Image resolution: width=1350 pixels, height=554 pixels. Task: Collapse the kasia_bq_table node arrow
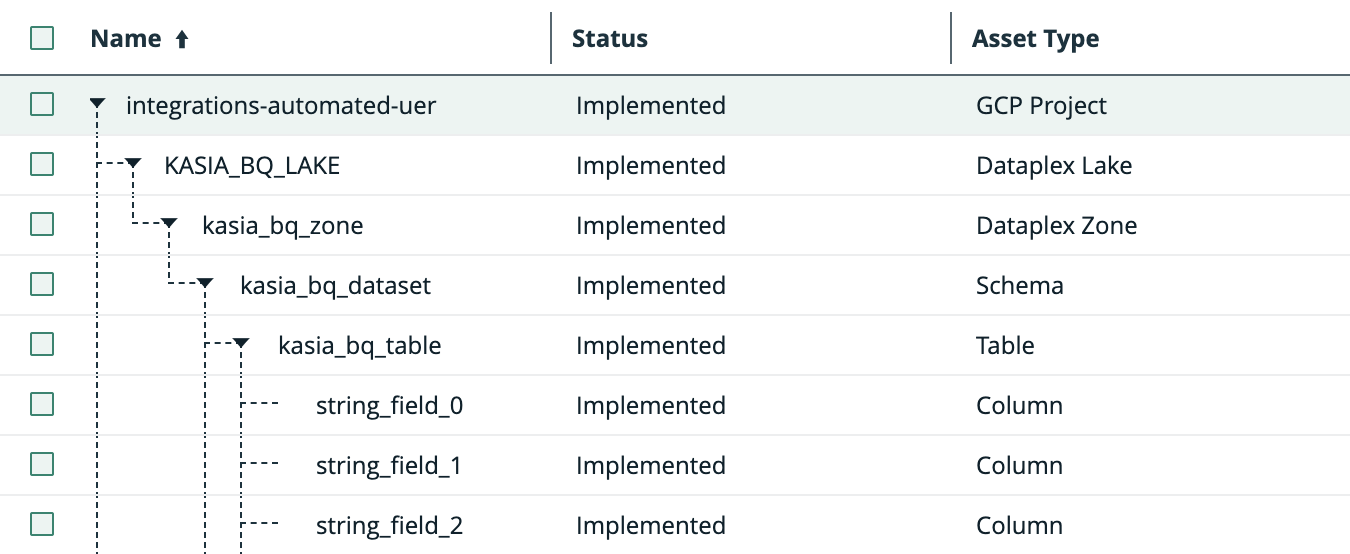(x=241, y=344)
